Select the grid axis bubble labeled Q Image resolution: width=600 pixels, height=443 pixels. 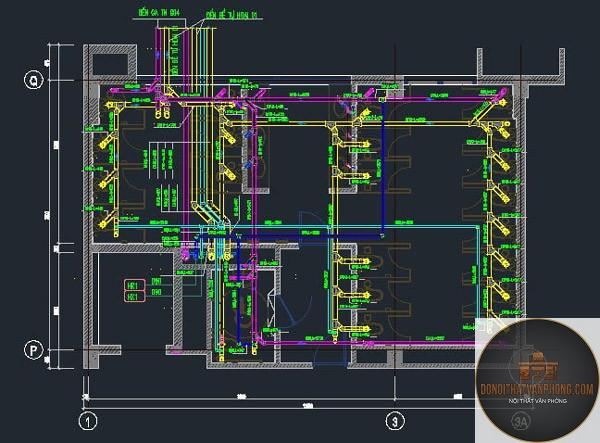coord(34,80)
